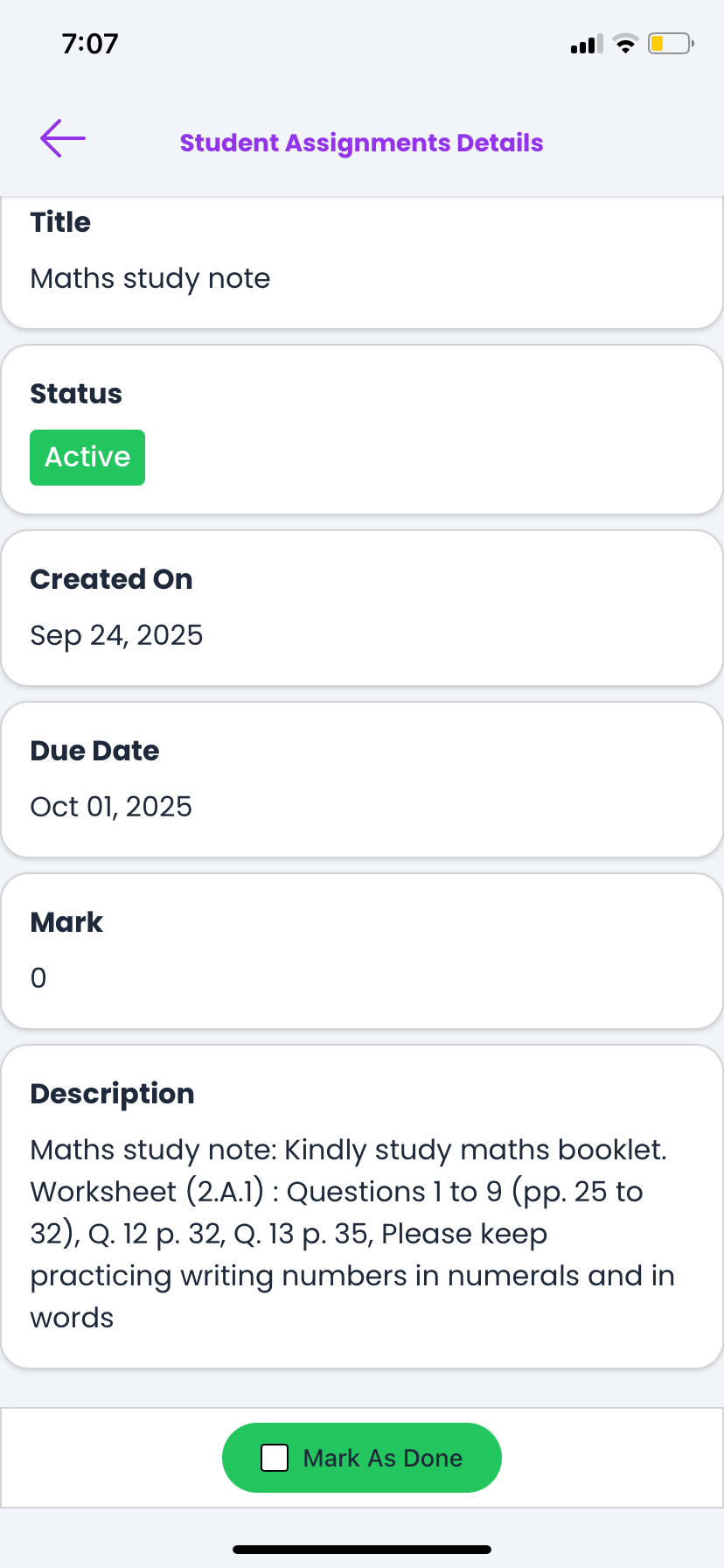Select the Maths study note title text

coord(150,278)
